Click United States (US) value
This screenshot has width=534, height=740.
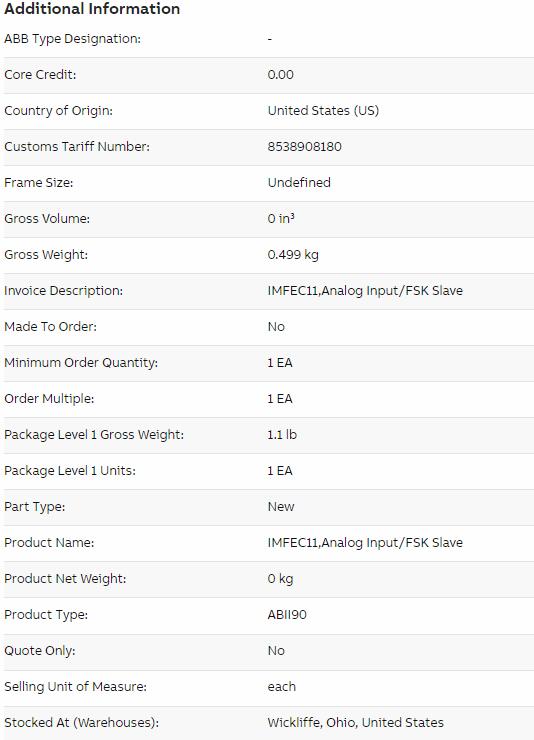tap(324, 111)
